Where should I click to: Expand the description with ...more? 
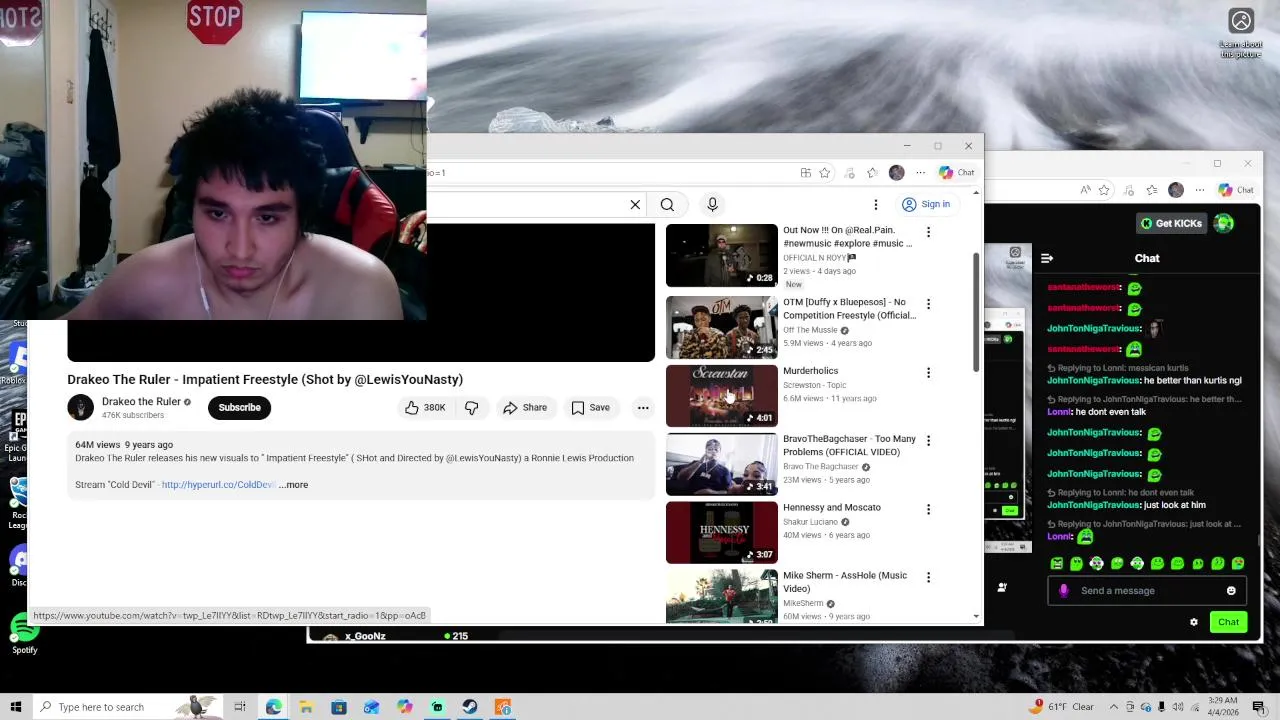[x=293, y=485]
